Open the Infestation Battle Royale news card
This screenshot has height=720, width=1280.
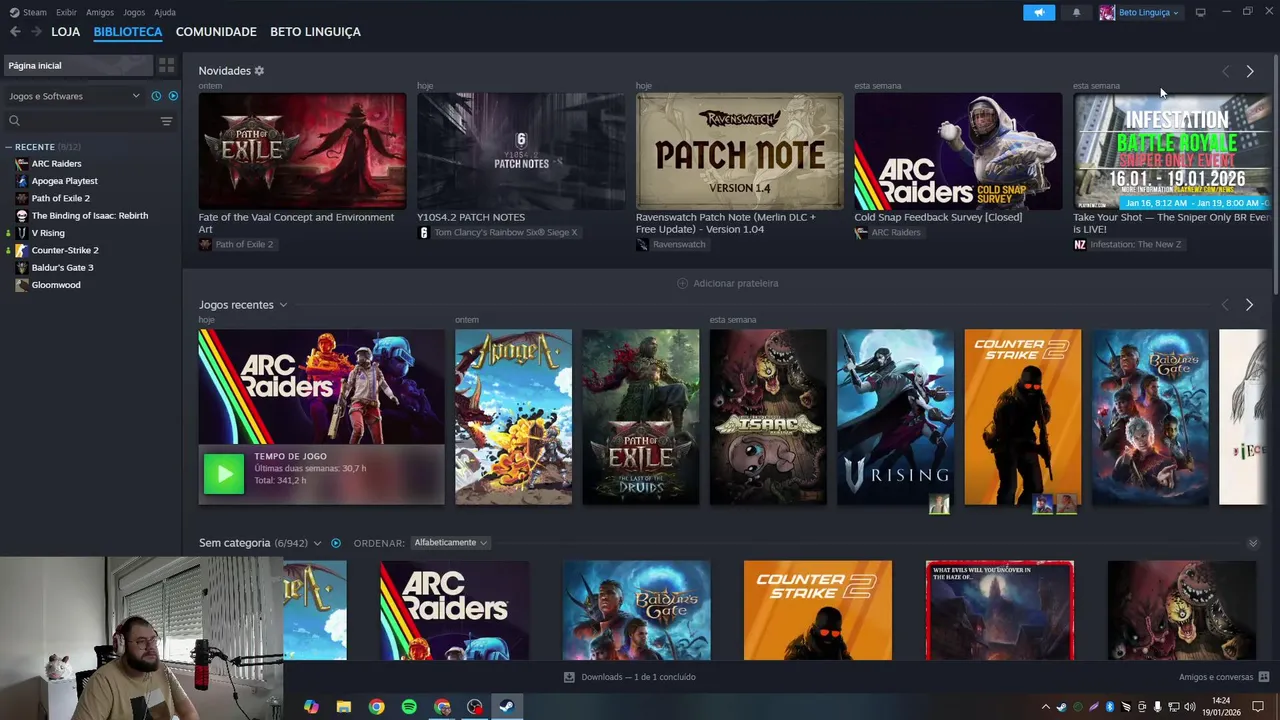(1172, 151)
